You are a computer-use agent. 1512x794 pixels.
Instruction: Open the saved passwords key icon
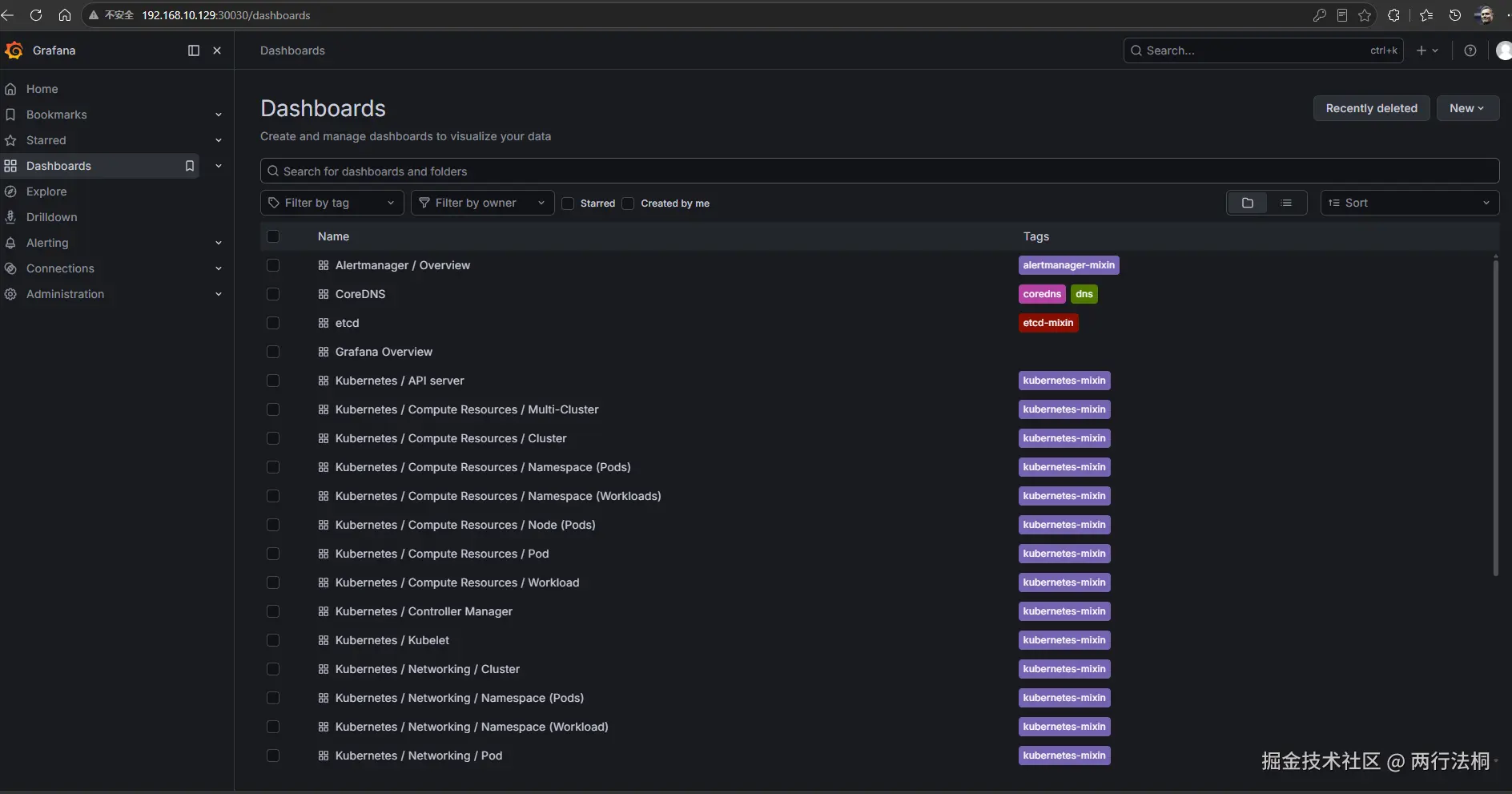tap(1320, 15)
